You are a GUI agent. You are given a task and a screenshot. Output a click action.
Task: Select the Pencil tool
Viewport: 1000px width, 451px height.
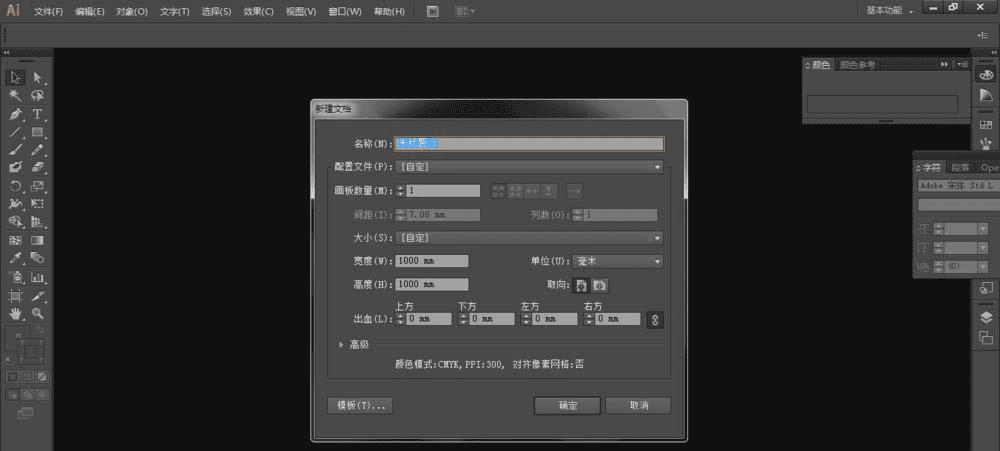[38, 150]
